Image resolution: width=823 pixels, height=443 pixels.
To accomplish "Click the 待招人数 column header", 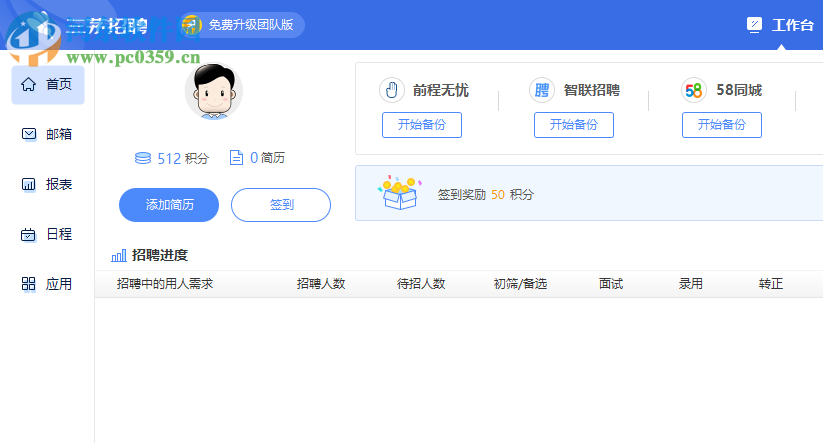I will click(421, 284).
